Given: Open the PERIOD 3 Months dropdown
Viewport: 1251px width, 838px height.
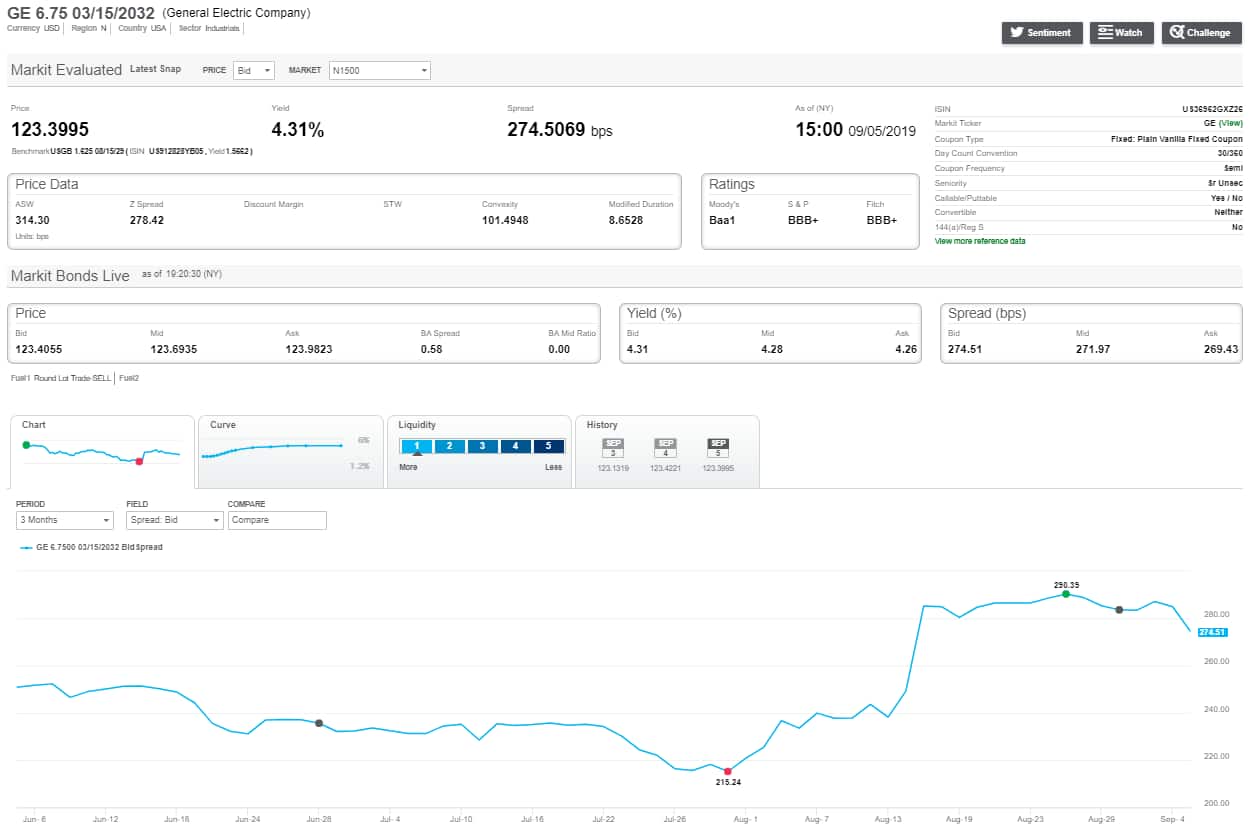Looking at the screenshot, I should click(65, 520).
